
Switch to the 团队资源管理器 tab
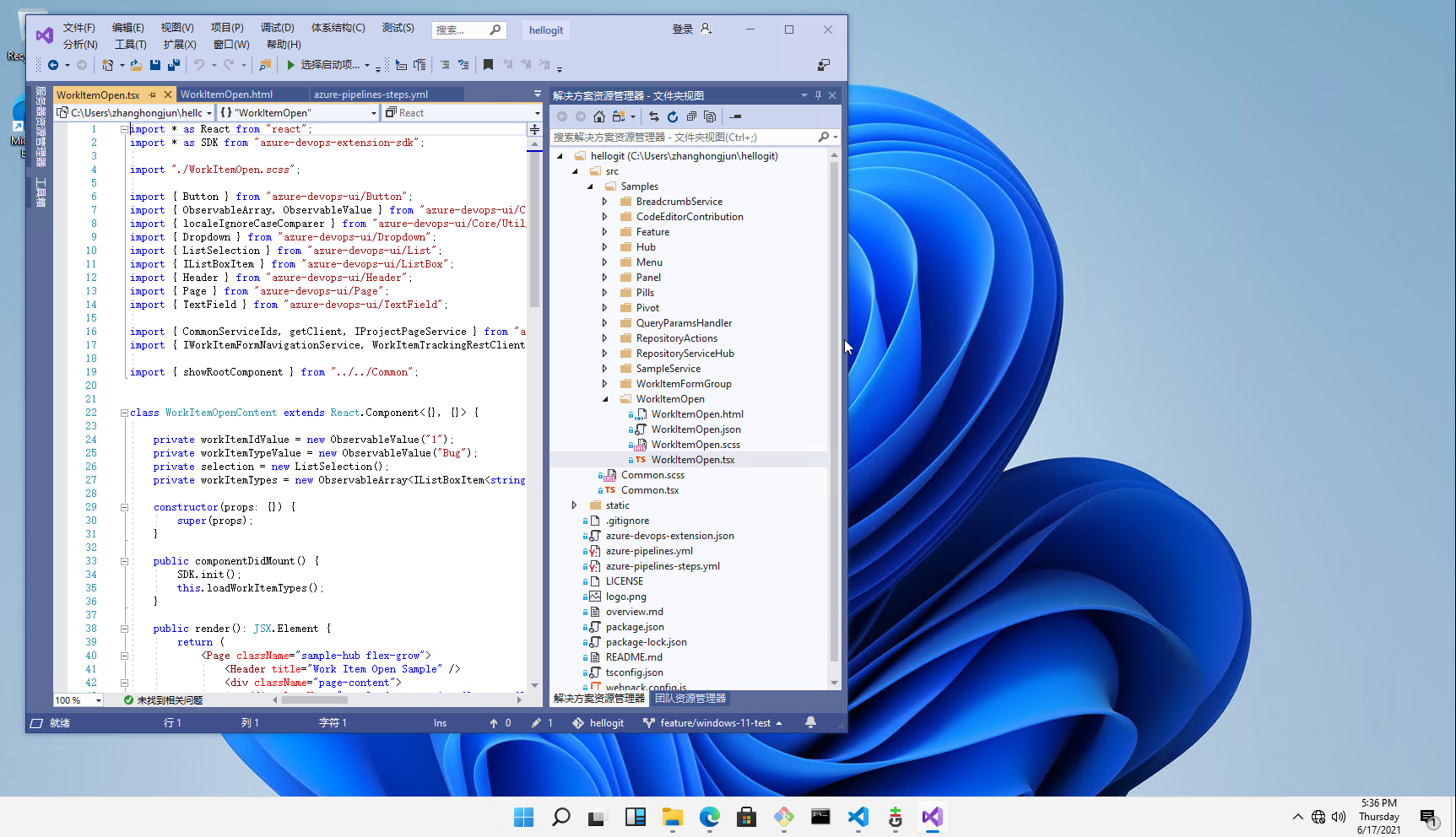coord(690,699)
